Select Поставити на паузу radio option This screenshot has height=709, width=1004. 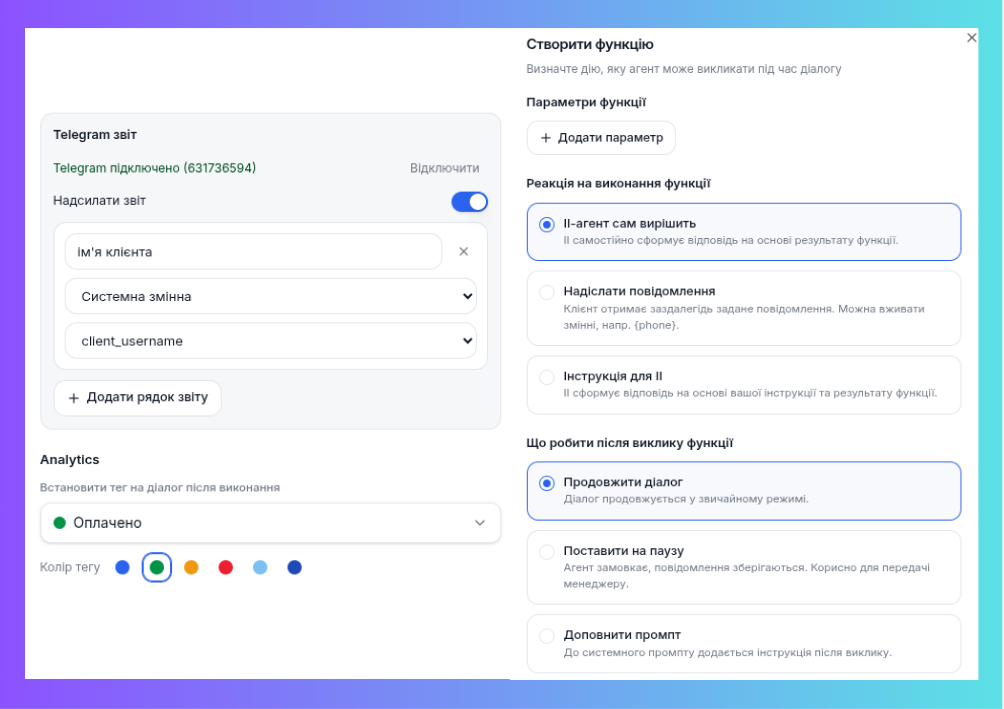point(744,567)
